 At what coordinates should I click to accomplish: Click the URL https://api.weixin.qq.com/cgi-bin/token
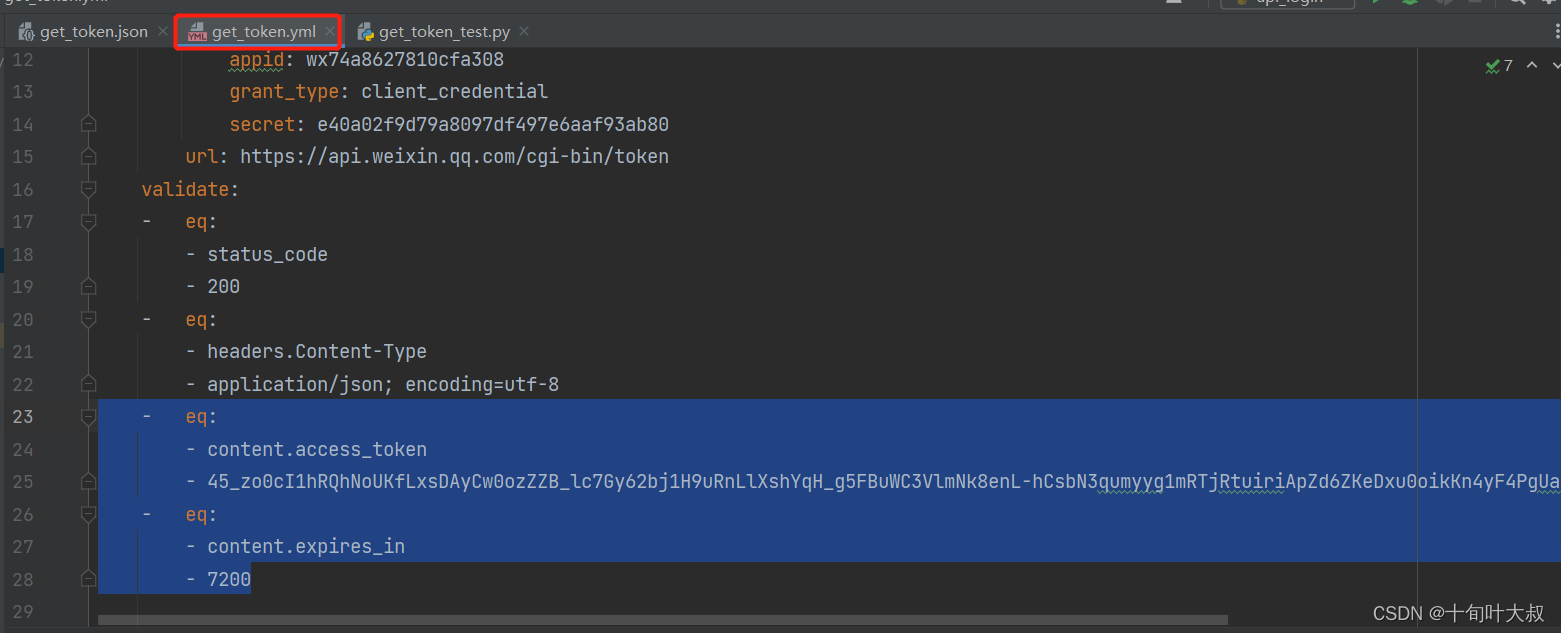click(x=455, y=157)
